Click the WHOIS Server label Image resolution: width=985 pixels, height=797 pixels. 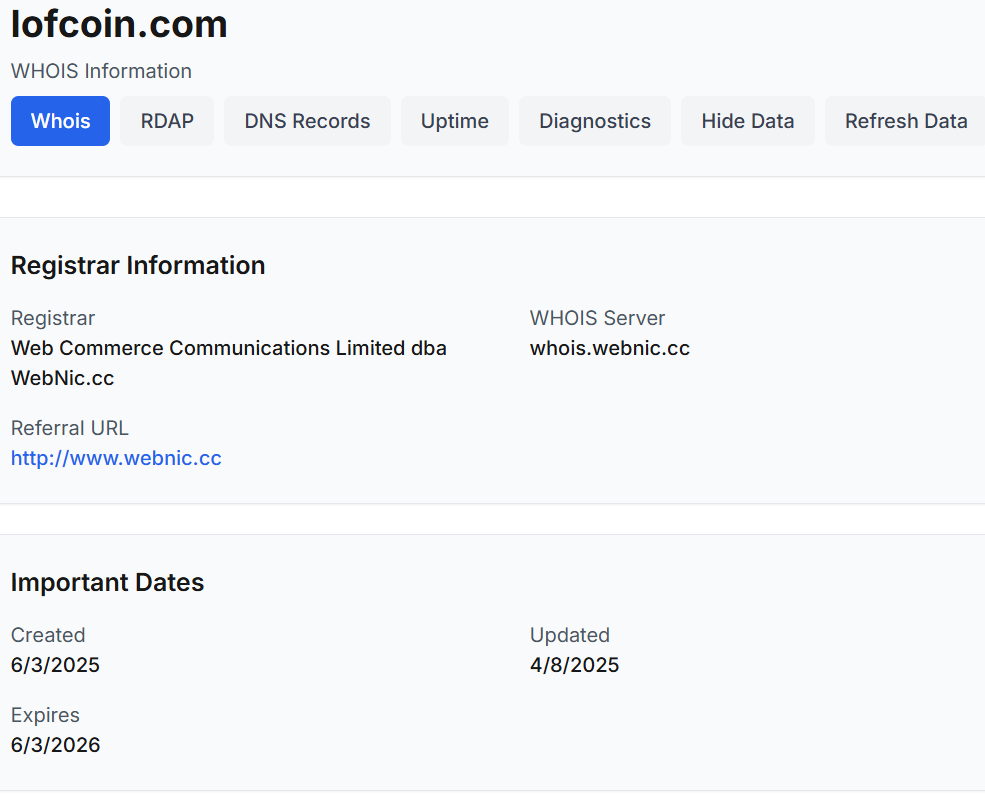click(x=597, y=318)
